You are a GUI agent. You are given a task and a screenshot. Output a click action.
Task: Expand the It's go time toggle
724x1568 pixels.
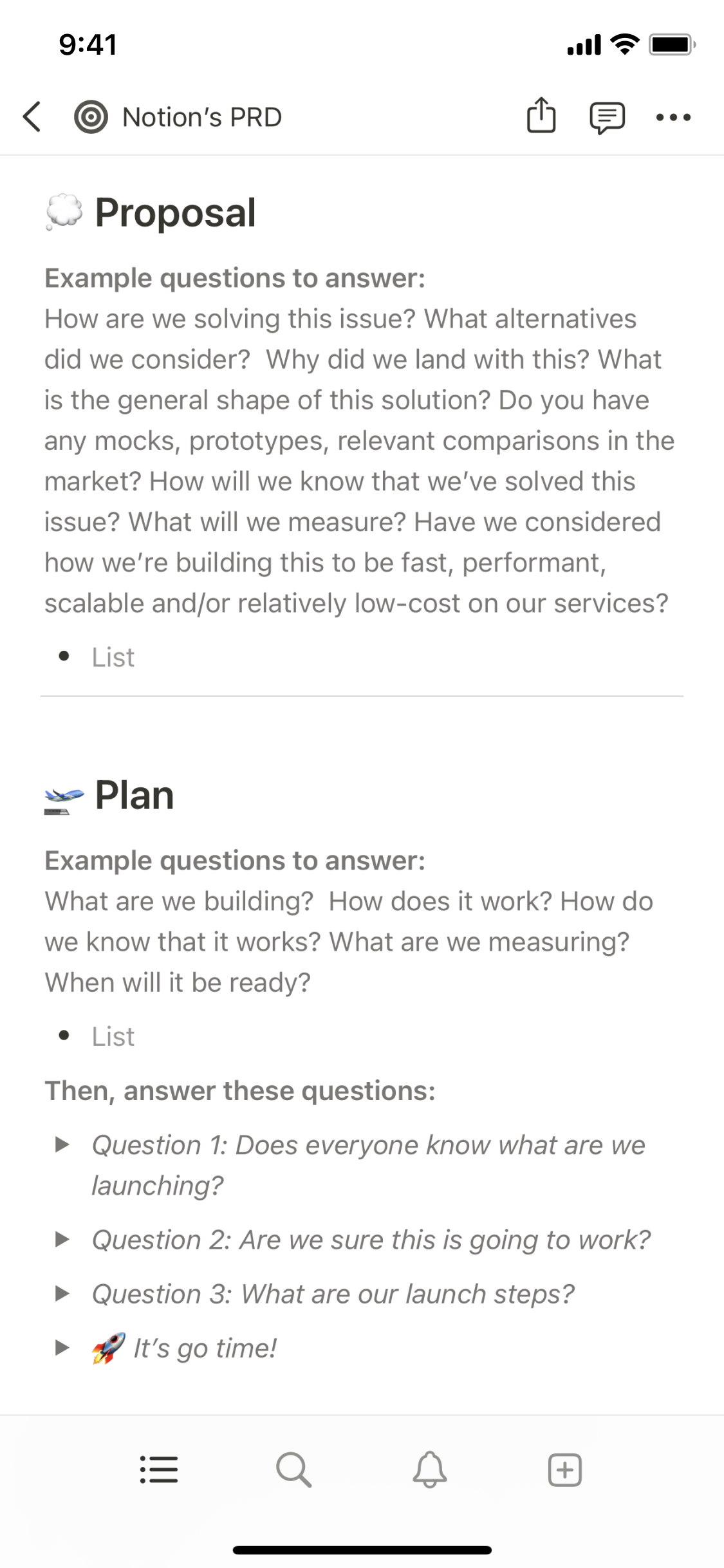pyautogui.click(x=62, y=1347)
